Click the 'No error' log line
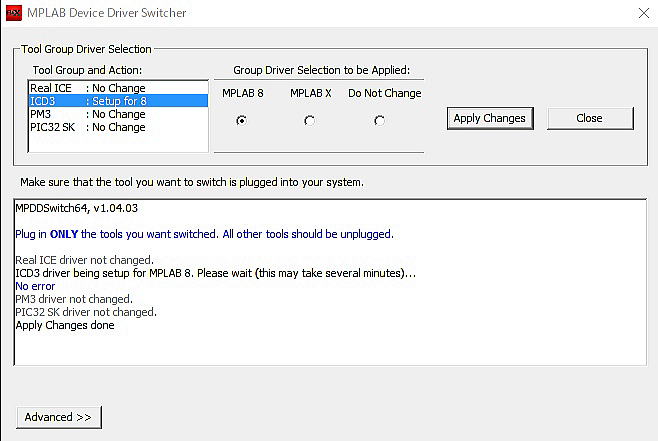The width and height of the screenshot is (658, 441). tap(35, 286)
